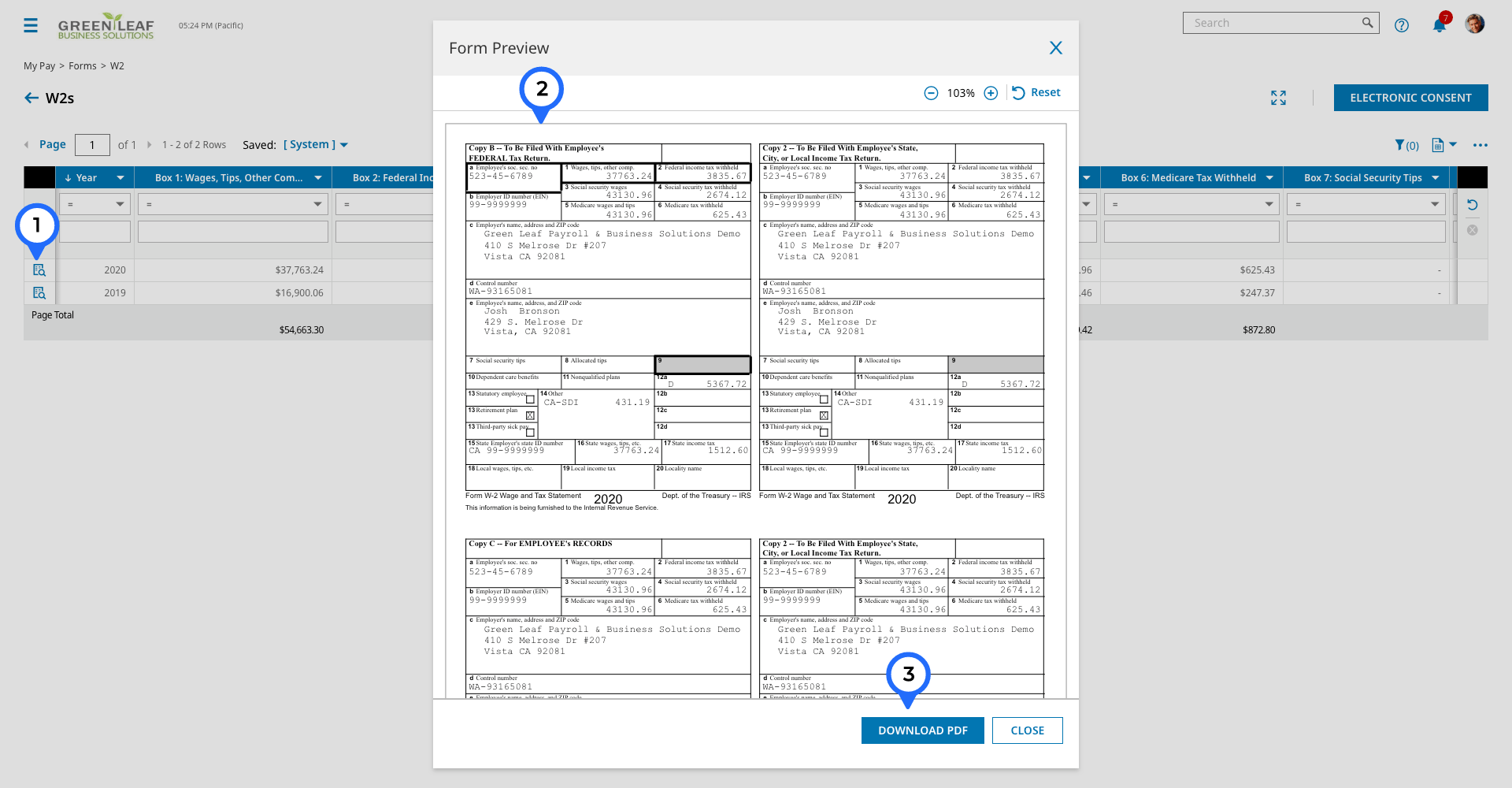Screen dimensions: 1512x788
Task: Open the three-dot more options menu
Action: (x=1480, y=145)
